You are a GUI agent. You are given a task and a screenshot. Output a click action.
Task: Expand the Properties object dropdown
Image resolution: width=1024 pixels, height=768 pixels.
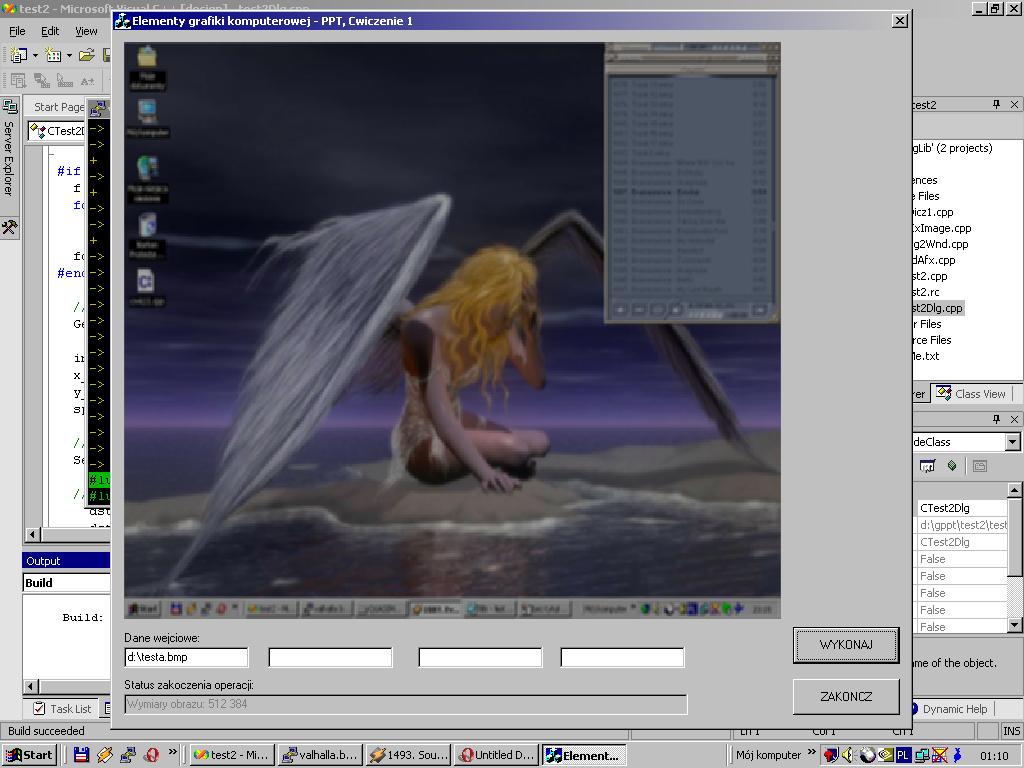click(1013, 442)
